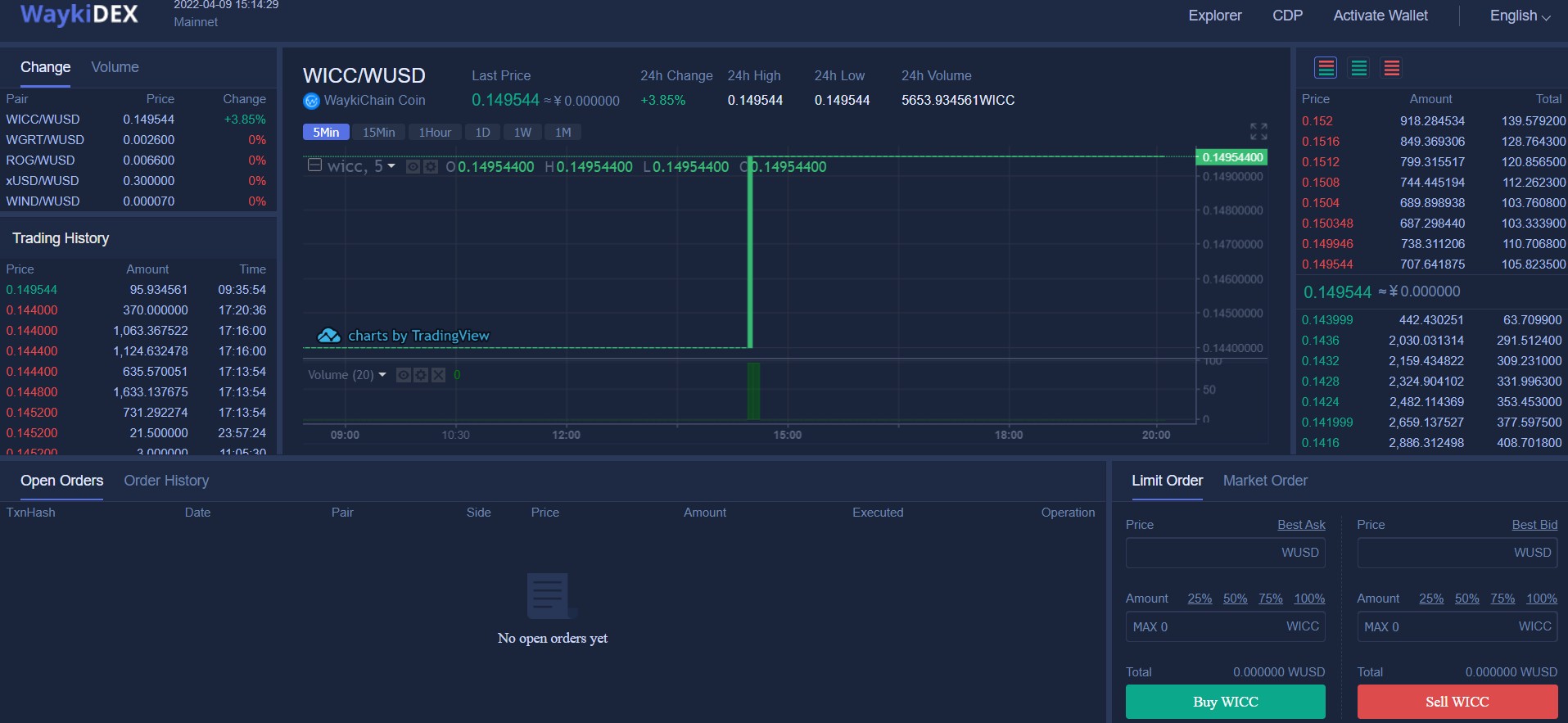Viewport: 1568px width, 723px height.
Task: Select the 15Min chart interval
Action: (x=379, y=132)
